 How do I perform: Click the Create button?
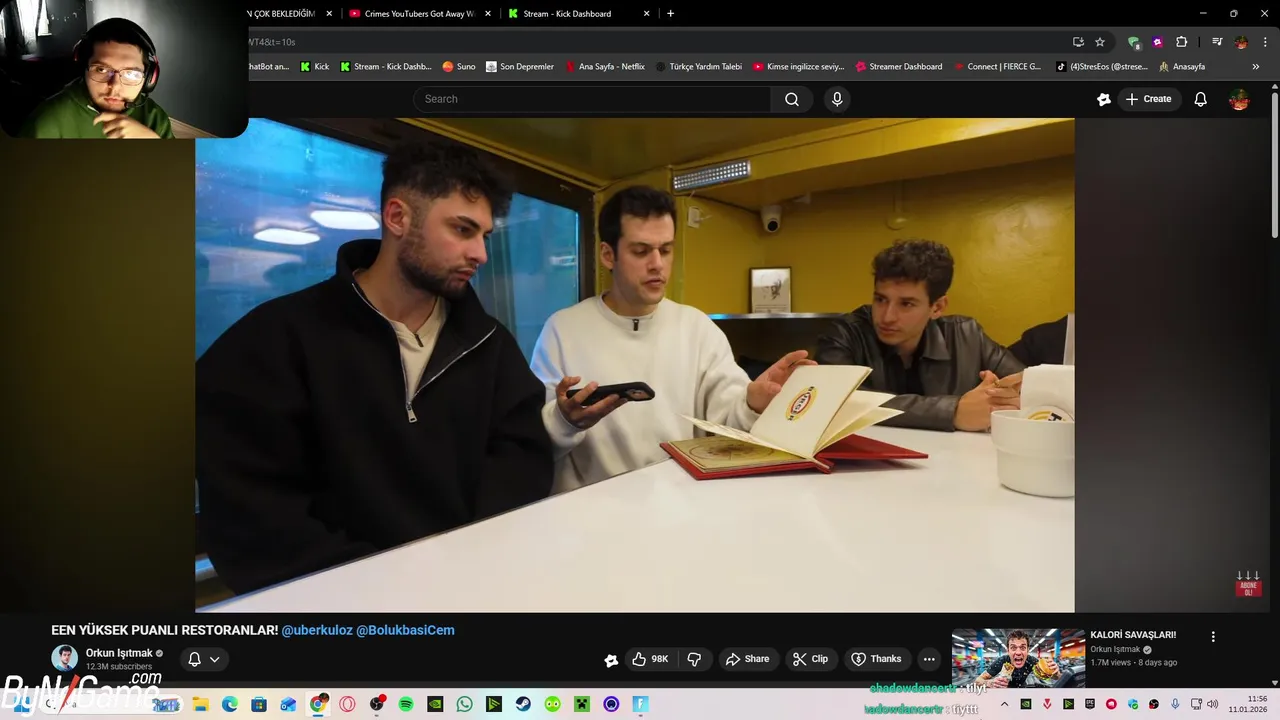click(x=1148, y=99)
